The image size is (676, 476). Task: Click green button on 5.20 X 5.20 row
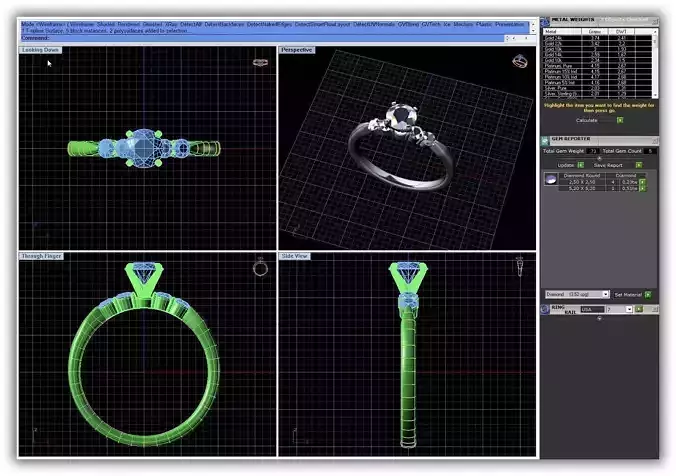(642, 188)
